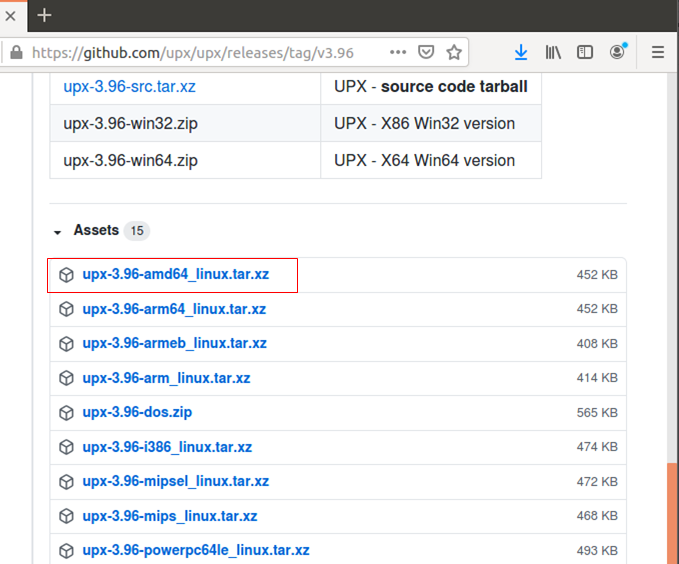Focus the GitHub URL address bar
This screenshot has width=679, height=564.
coord(193,53)
